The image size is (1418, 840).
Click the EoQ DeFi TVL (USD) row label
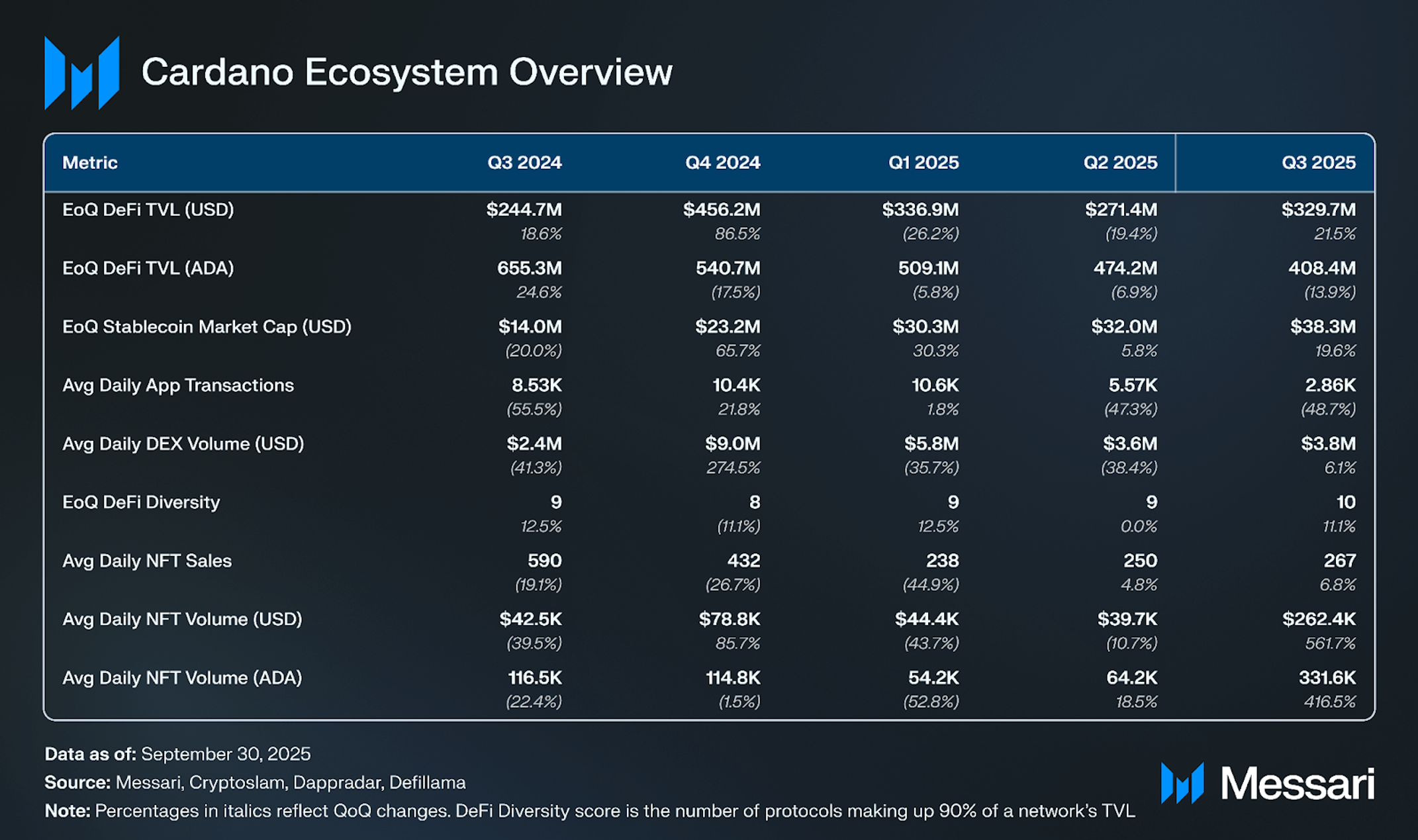point(148,210)
